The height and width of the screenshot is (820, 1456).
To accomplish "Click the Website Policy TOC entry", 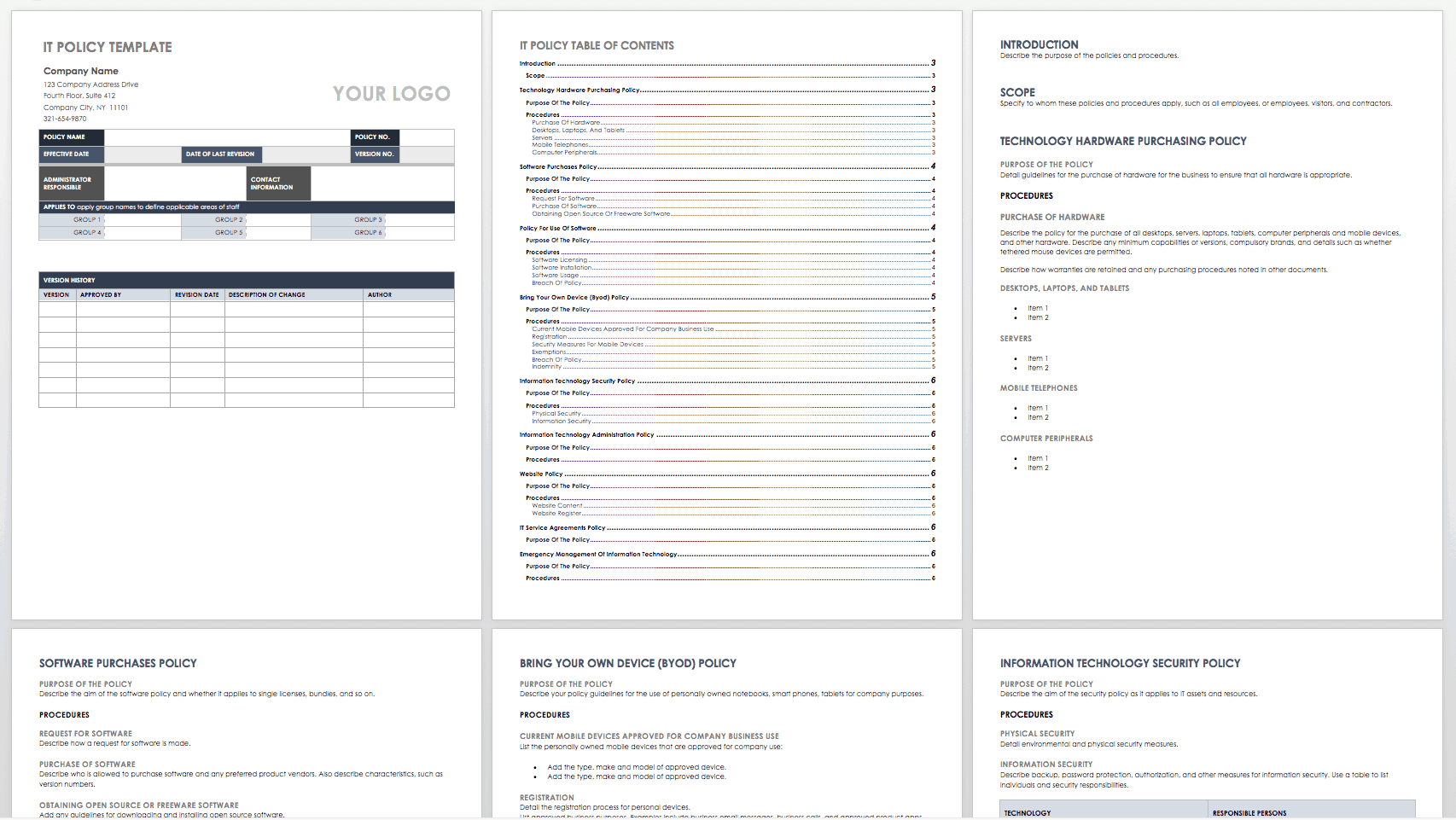I will [x=542, y=474].
